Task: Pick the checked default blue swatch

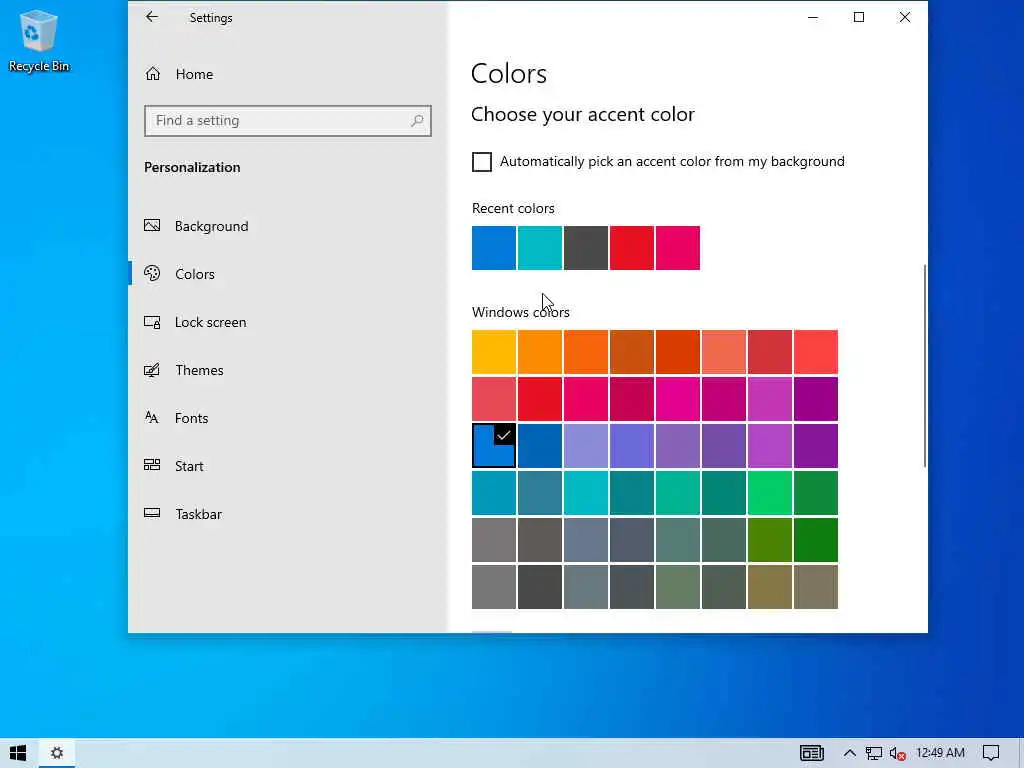Action: click(494, 446)
